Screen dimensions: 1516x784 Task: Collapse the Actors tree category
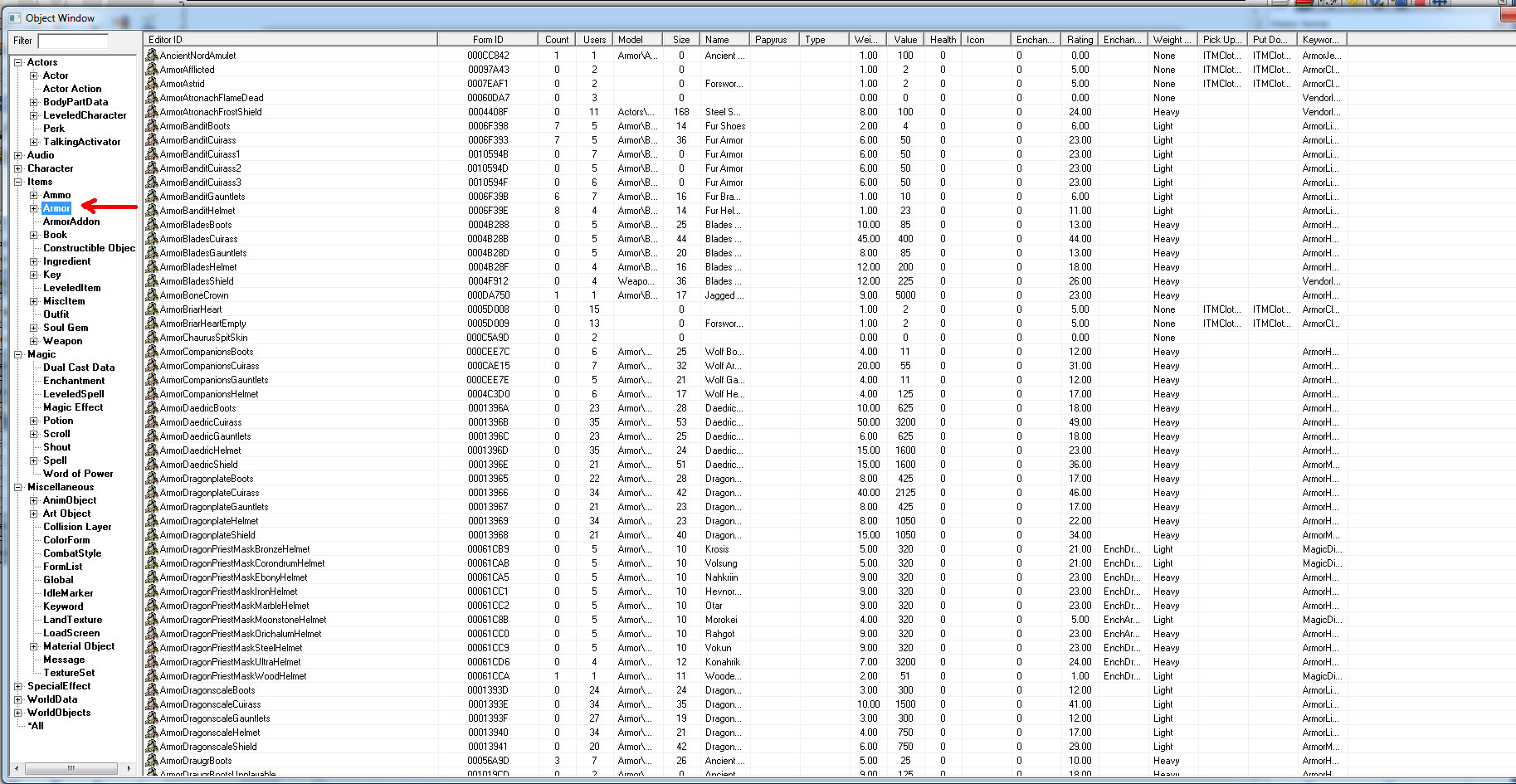(18, 62)
